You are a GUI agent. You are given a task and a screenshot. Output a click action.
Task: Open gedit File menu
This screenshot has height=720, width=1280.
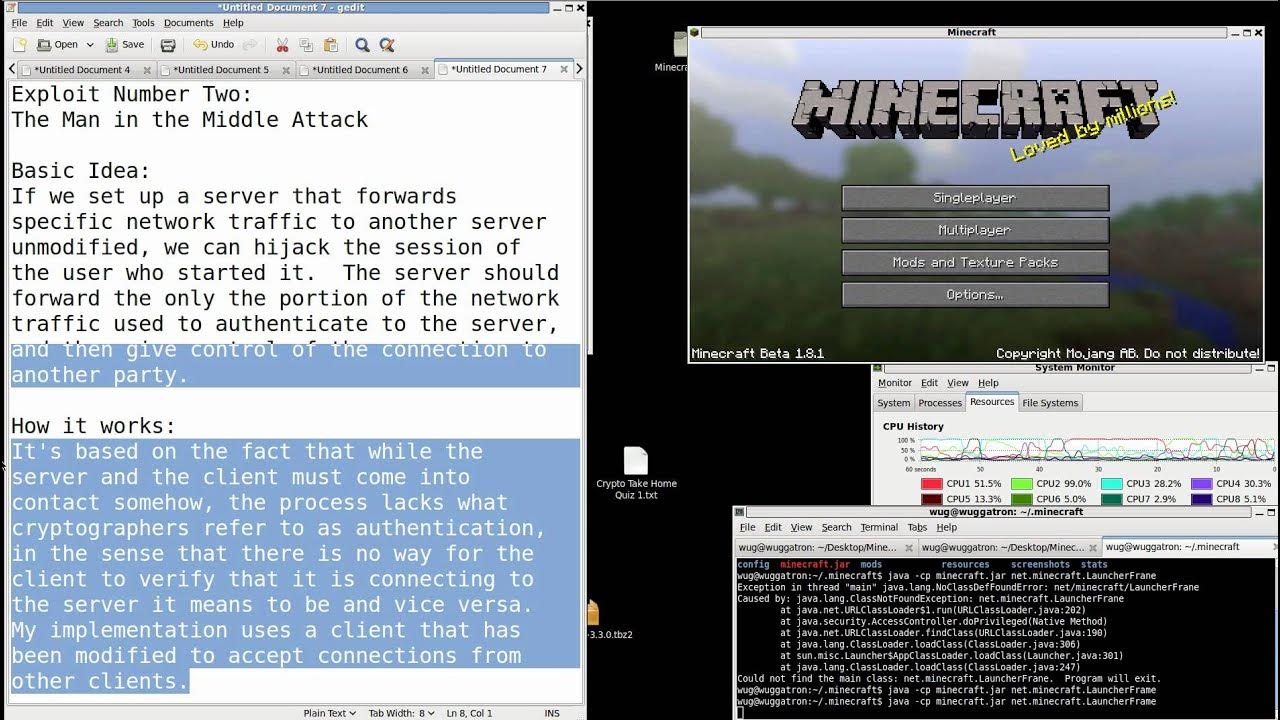pyautogui.click(x=19, y=23)
